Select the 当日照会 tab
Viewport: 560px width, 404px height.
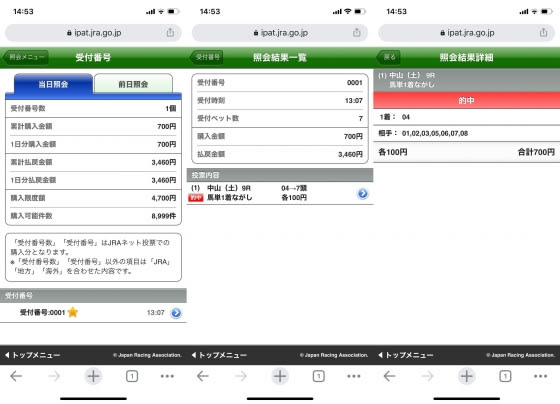pyautogui.click(x=53, y=84)
